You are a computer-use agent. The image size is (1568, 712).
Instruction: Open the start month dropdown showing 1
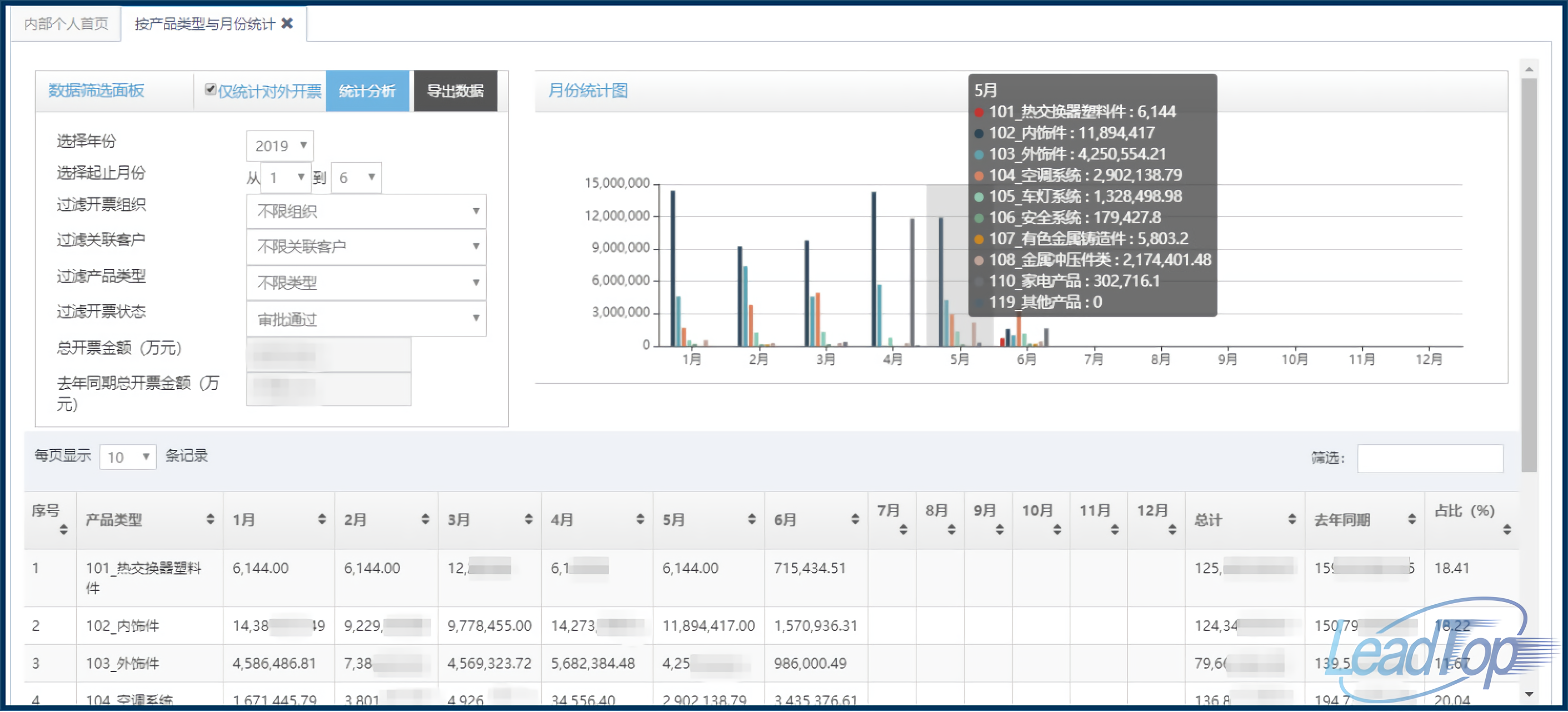[286, 178]
